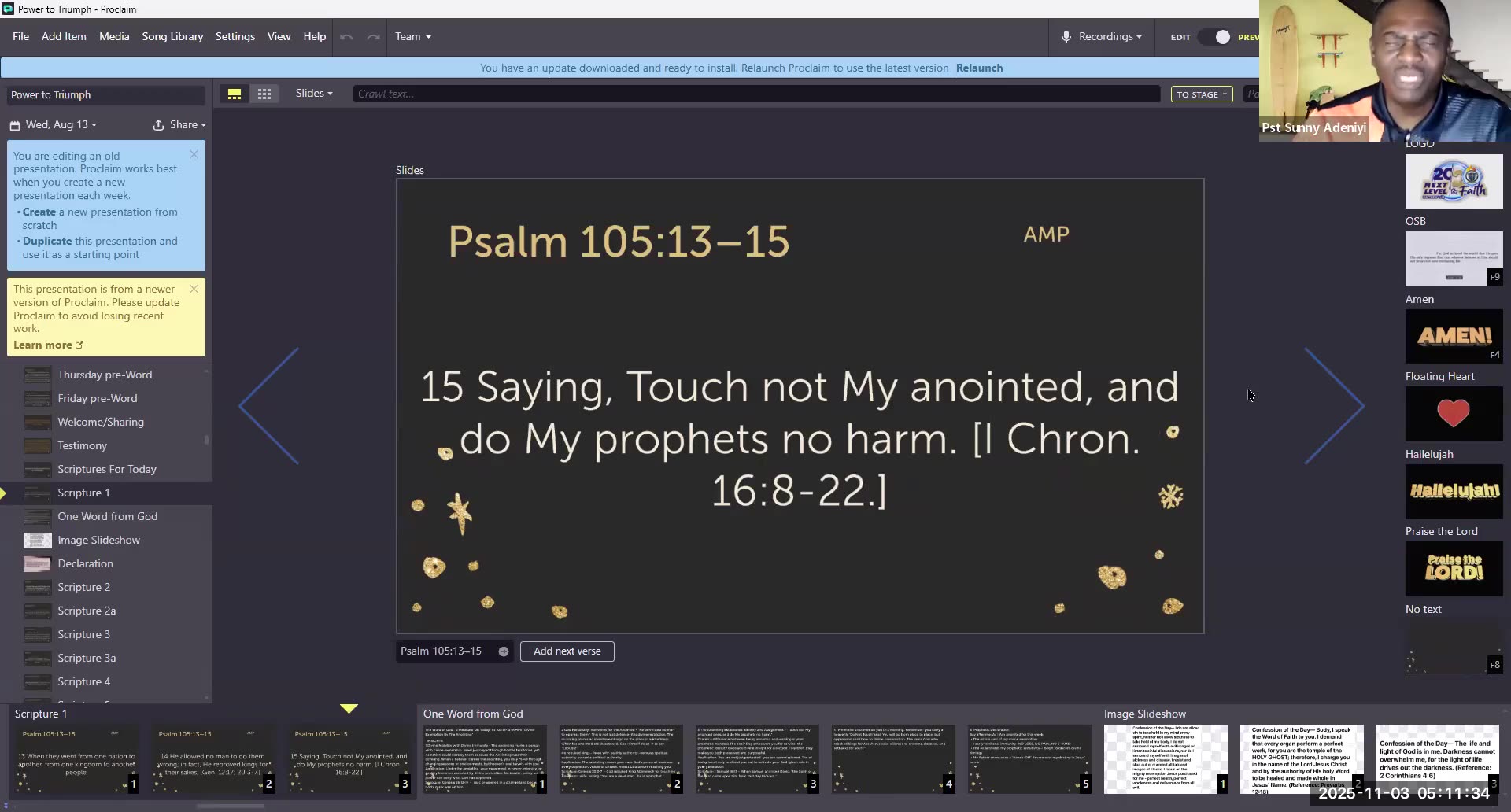Undo the last change
The width and height of the screenshot is (1511, 812).
(345, 36)
